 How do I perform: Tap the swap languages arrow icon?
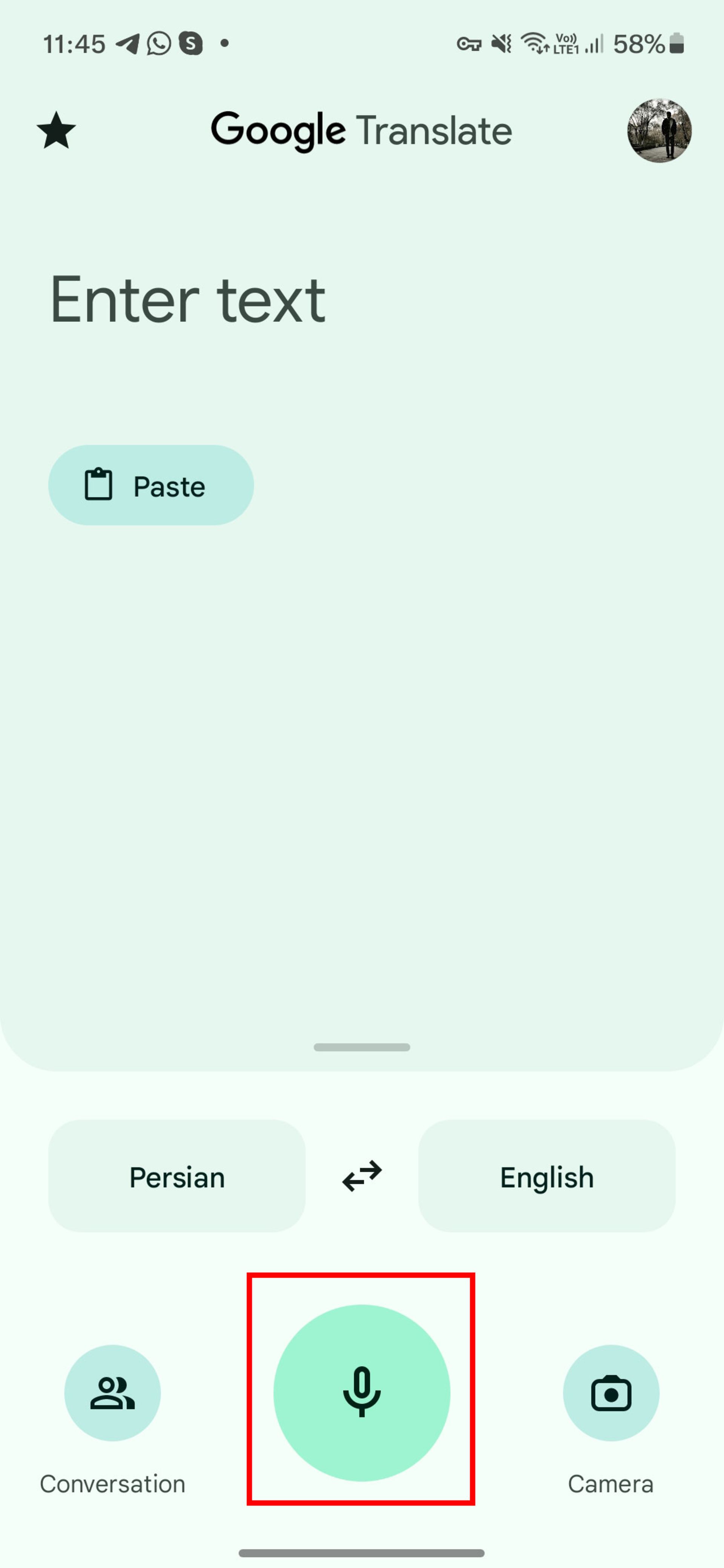coord(362,1178)
